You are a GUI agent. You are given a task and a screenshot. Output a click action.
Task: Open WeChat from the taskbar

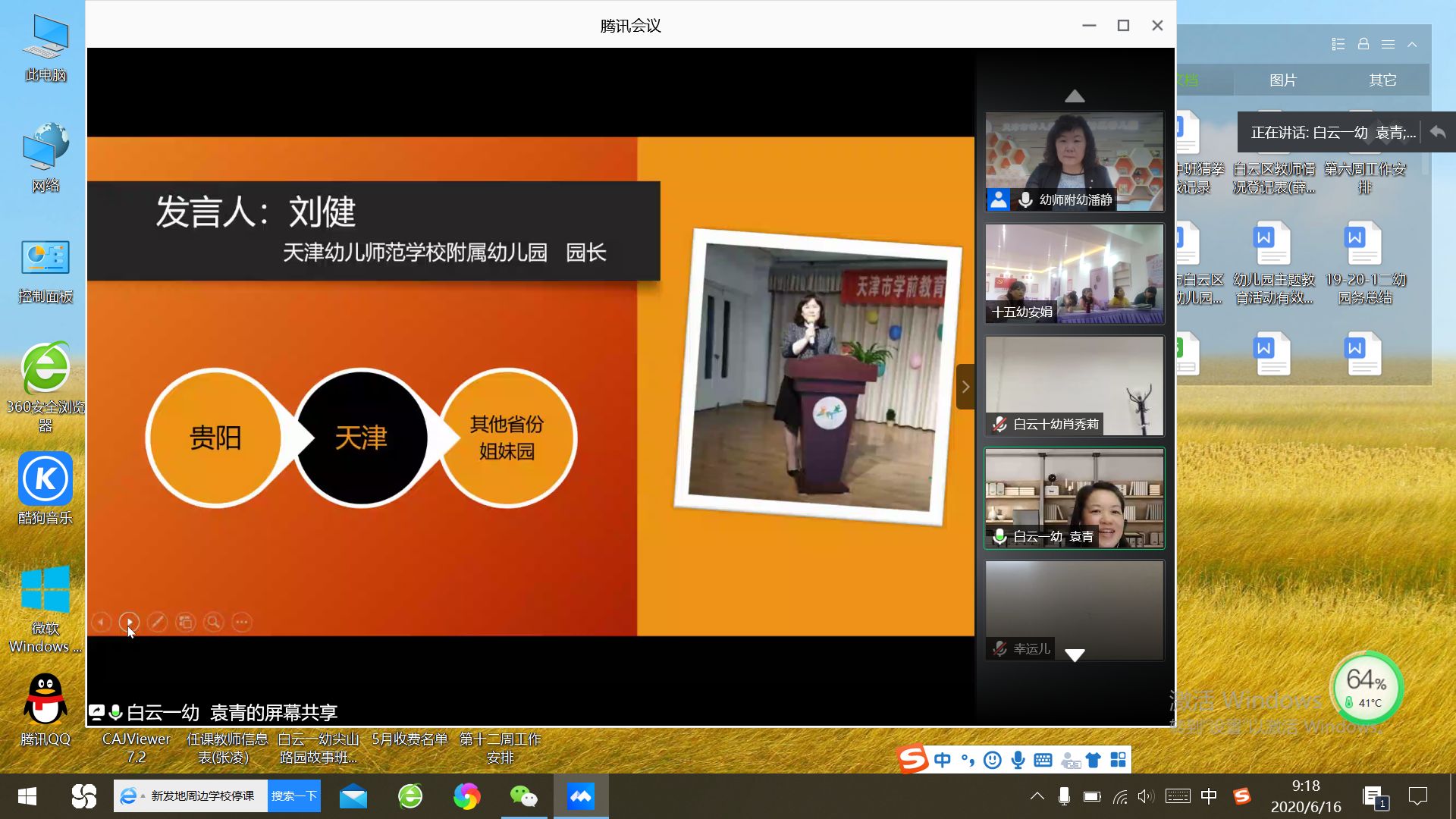click(x=523, y=796)
